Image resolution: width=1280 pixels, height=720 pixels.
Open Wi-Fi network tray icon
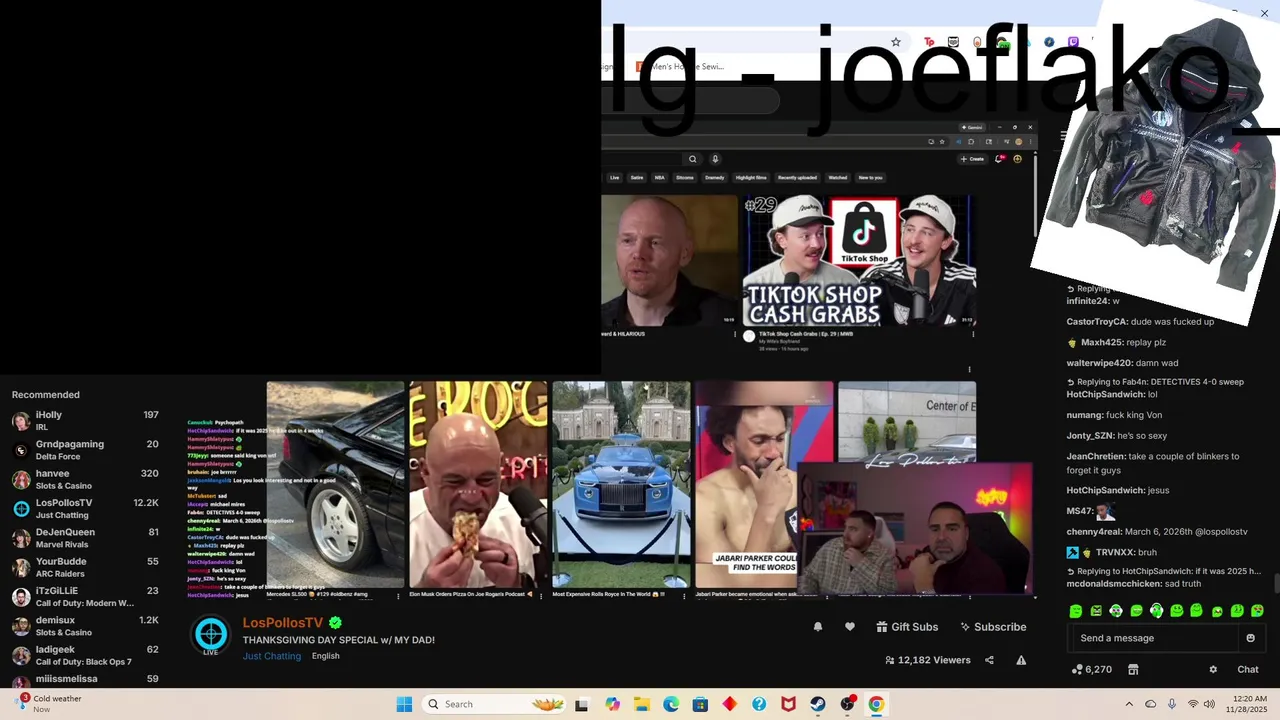(x=1192, y=704)
